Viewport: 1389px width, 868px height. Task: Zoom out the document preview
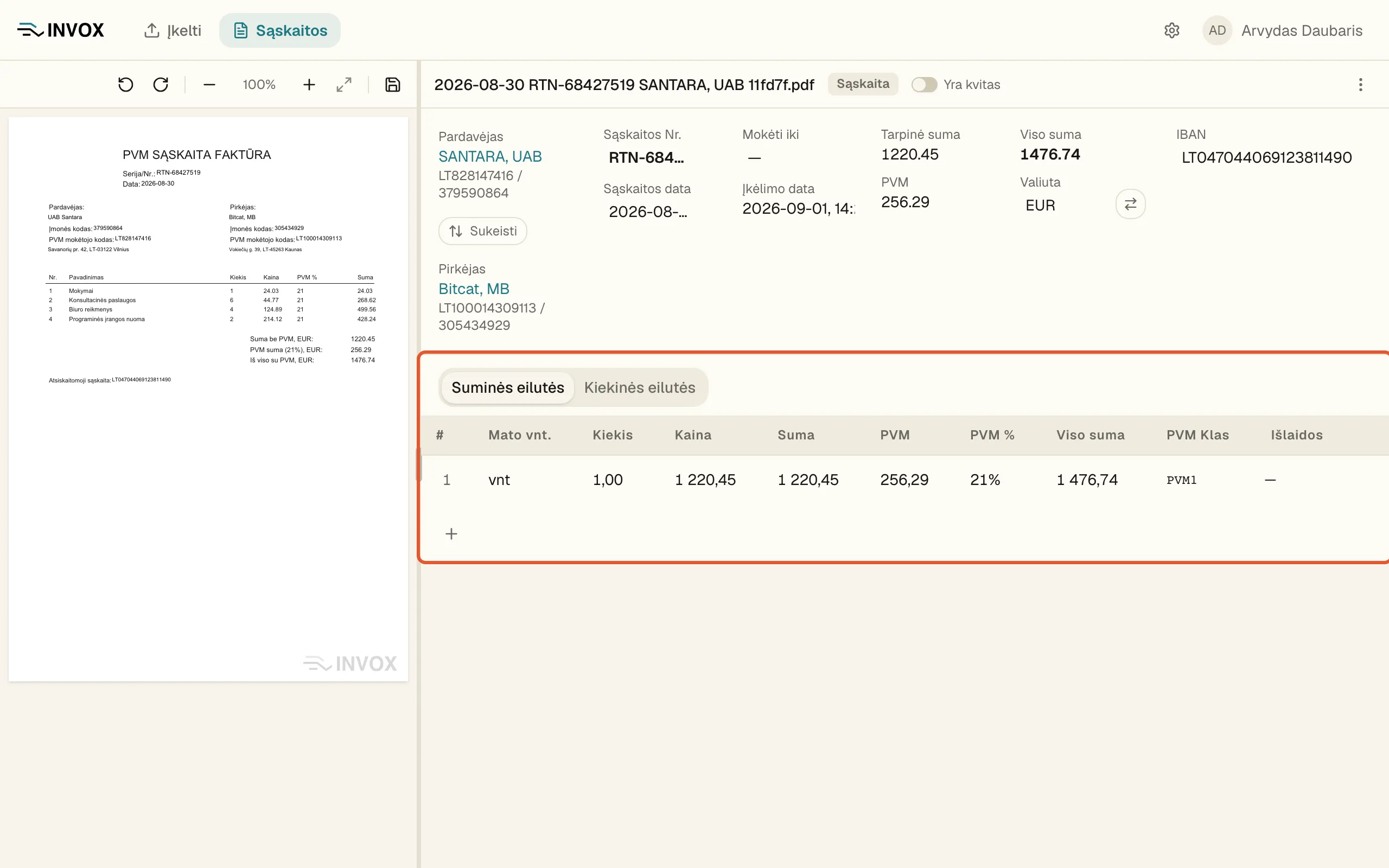tap(209, 85)
